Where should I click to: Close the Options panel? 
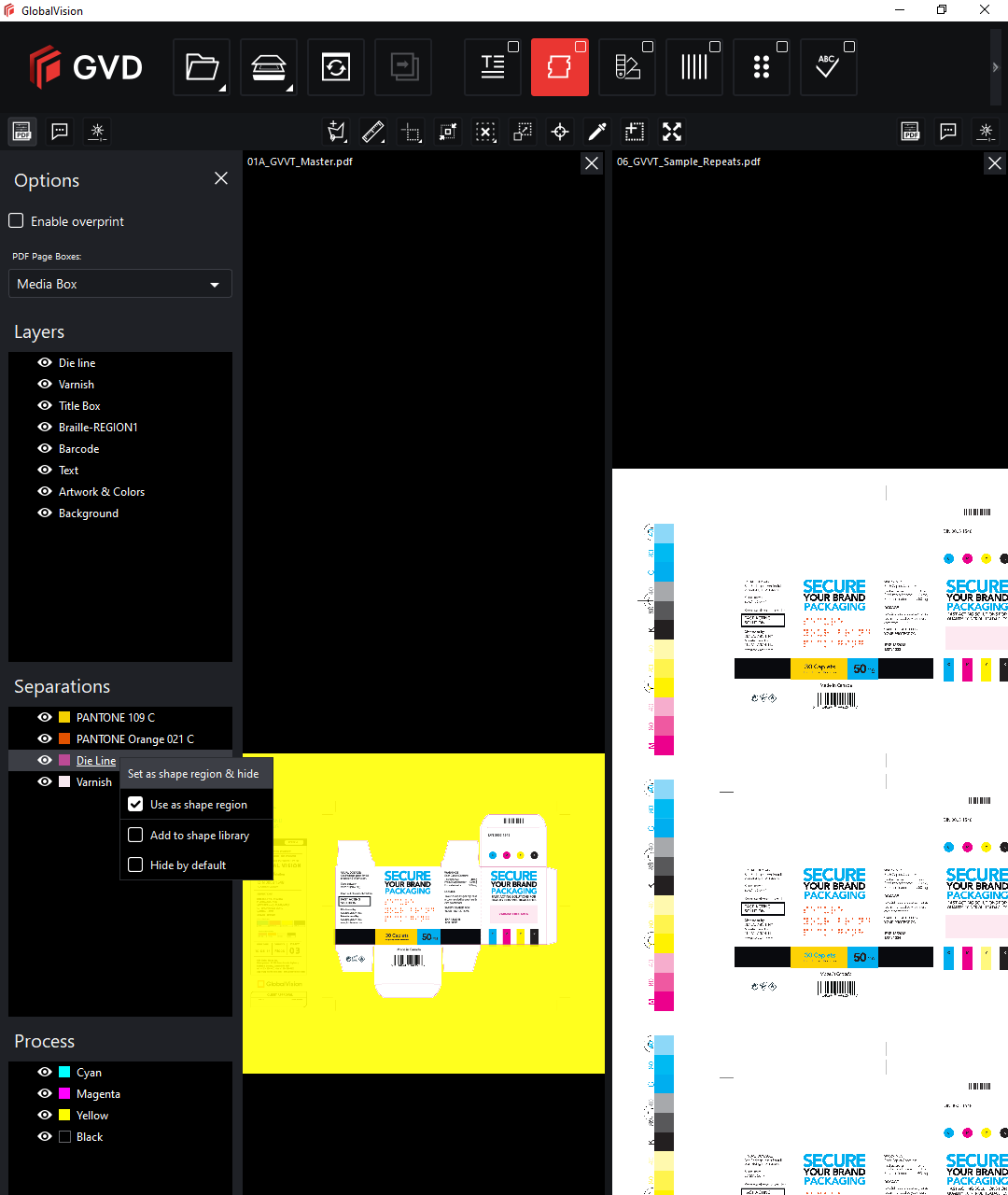[x=221, y=178]
